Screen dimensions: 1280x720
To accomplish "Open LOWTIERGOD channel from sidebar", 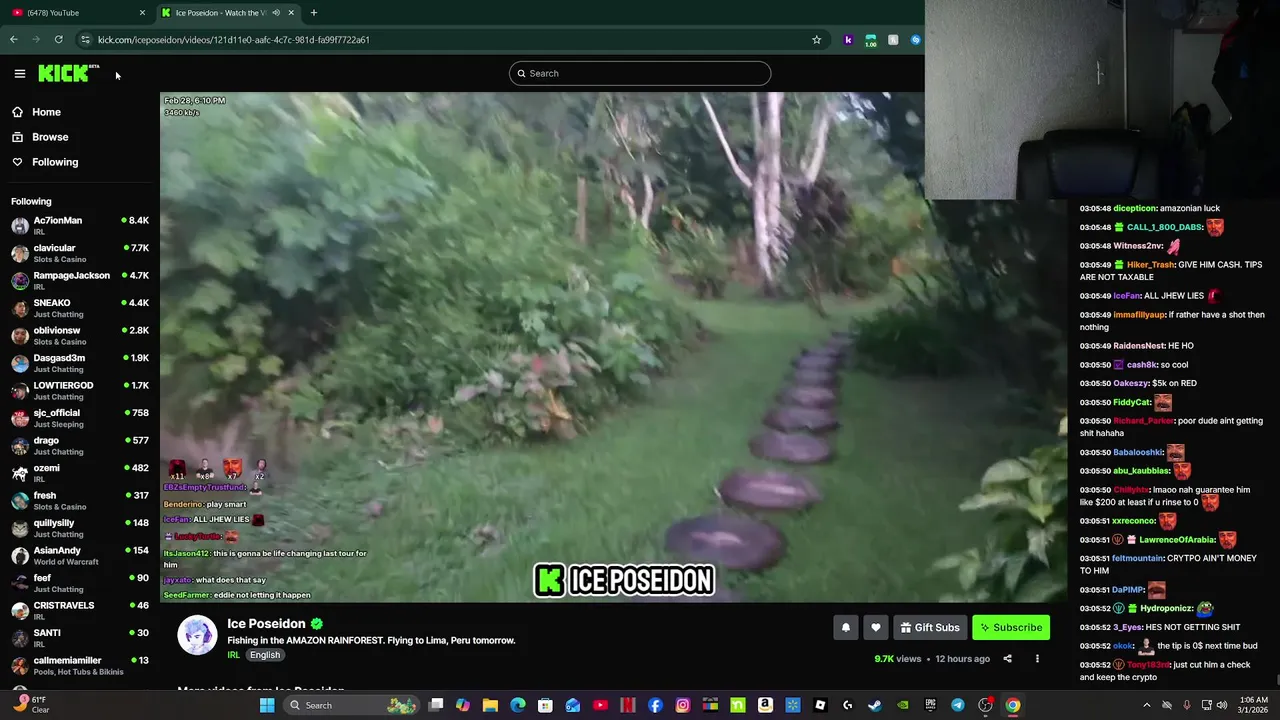I will tap(80, 390).
